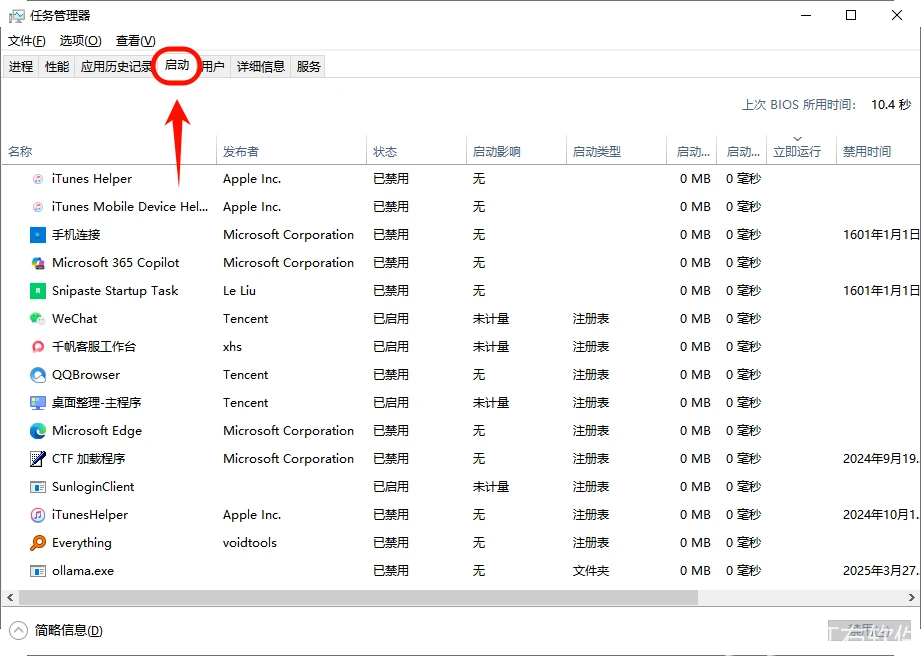Select the CTF 加载程序 name text
This screenshot has height=656, width=921.
coord(89,459)
